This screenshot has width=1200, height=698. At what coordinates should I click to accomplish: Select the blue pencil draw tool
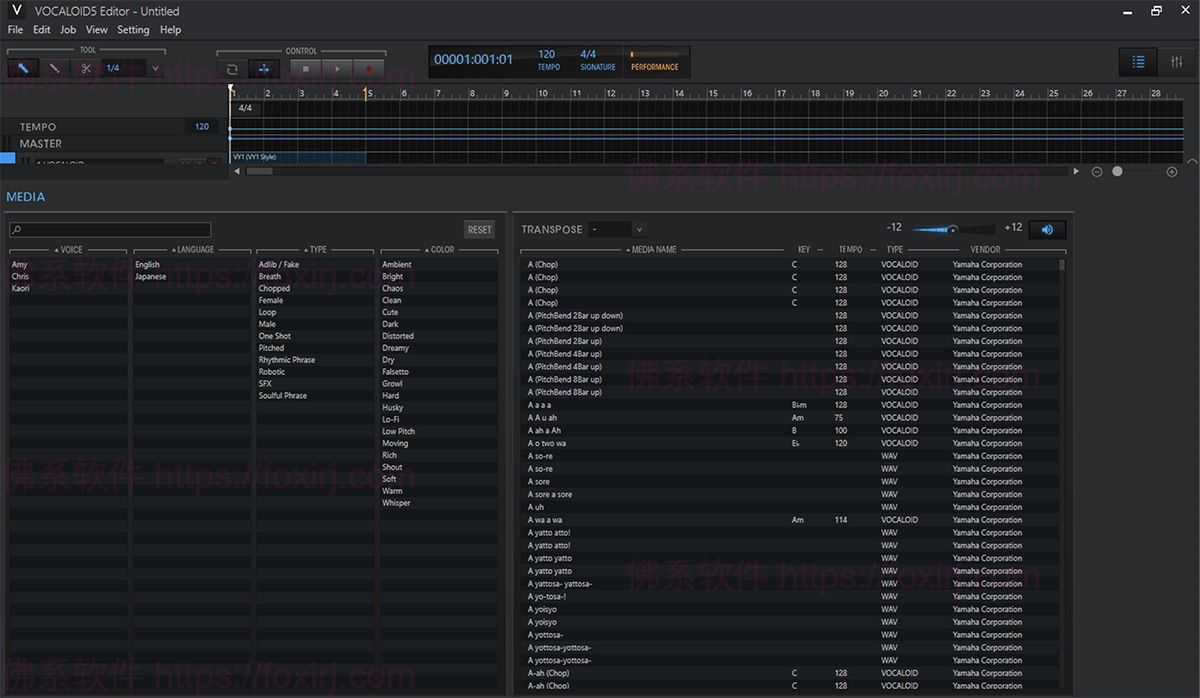pyautogui.click(x=23, y=68)
